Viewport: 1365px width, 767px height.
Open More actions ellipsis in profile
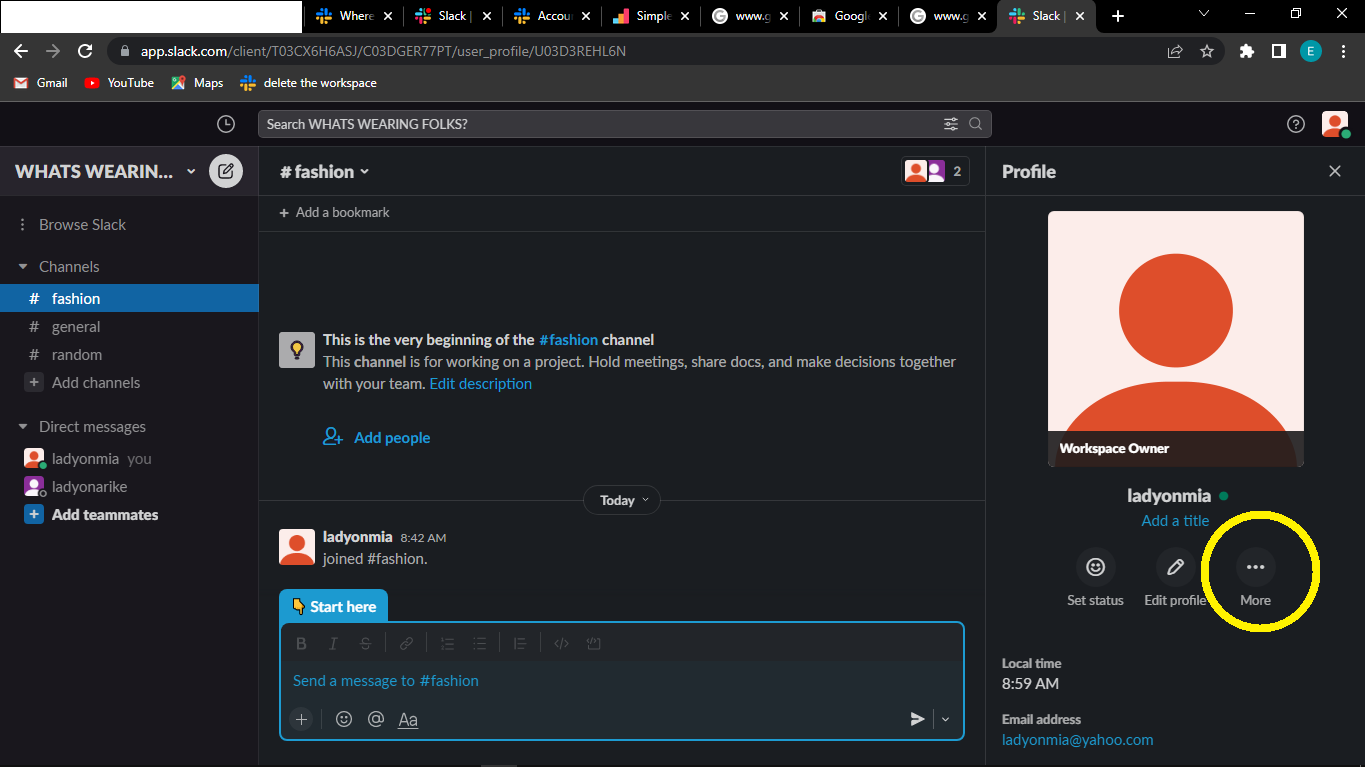(x=1255, y=567)
